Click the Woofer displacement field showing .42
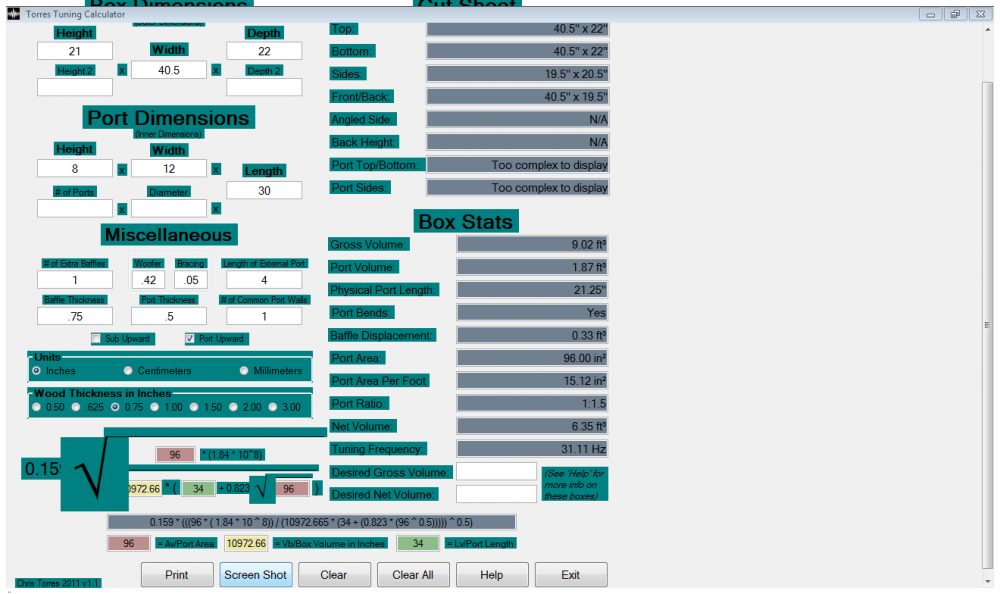Screen dimensions: 1000x594 coord(149,279)
